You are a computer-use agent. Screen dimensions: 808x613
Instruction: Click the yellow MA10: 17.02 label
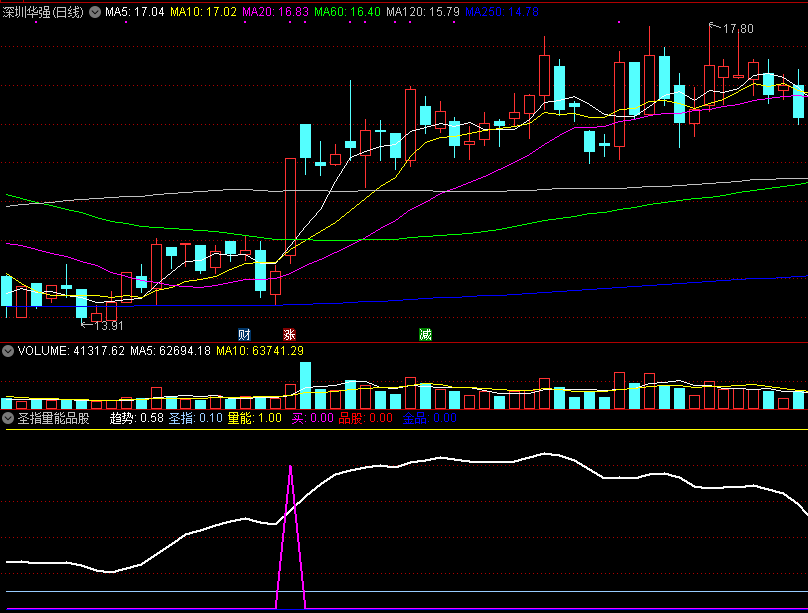coord(203,12)
